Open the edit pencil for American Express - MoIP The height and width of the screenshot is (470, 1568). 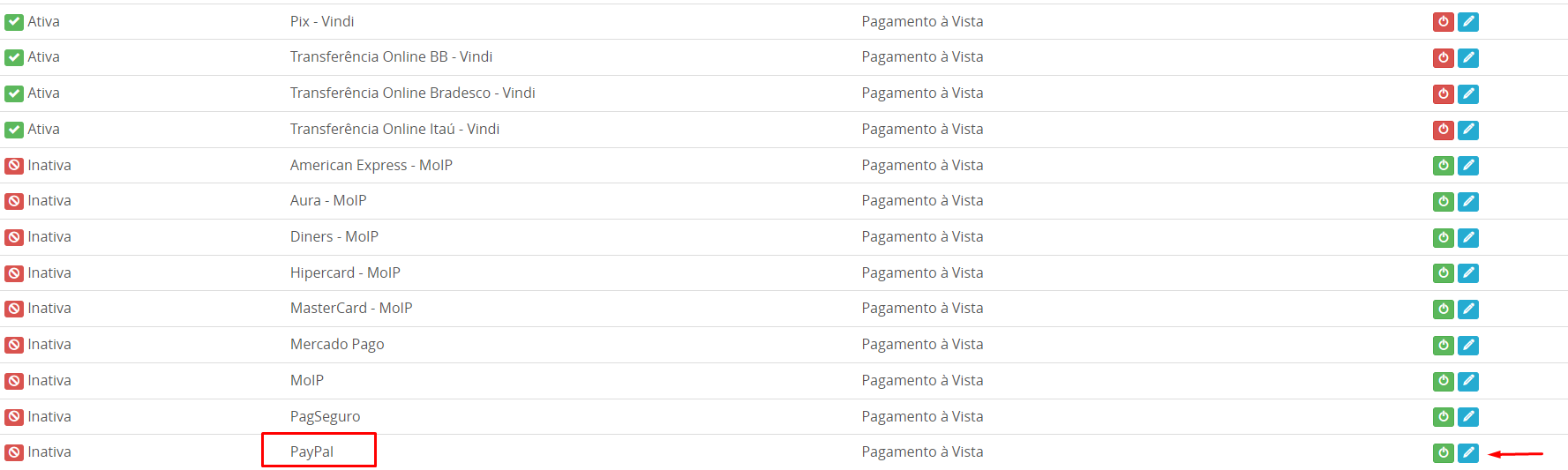coord(1467,166)
